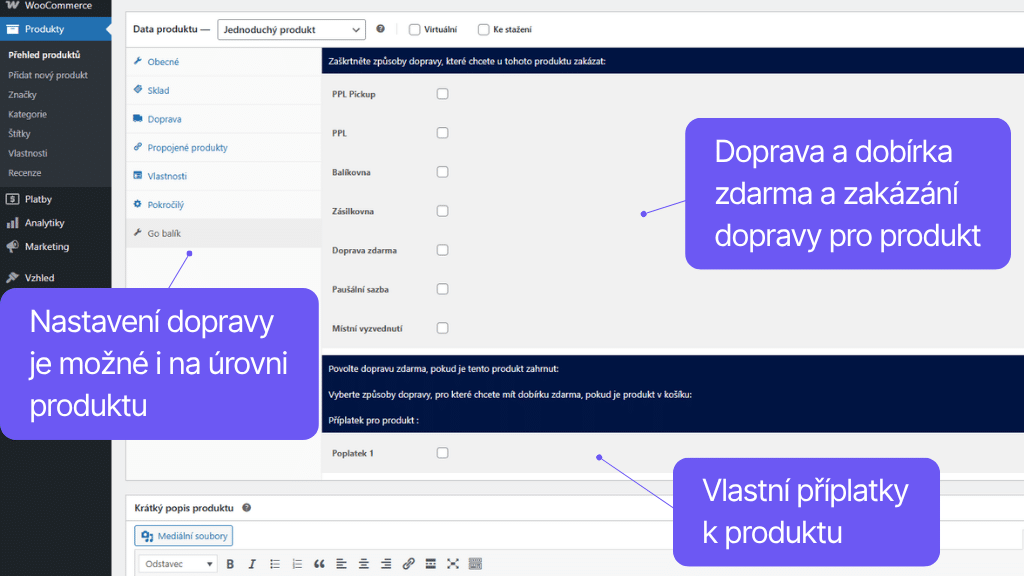This screenshot has height=576, width=1024.
Task: Insert a numbered list
Action: point(297,563)
